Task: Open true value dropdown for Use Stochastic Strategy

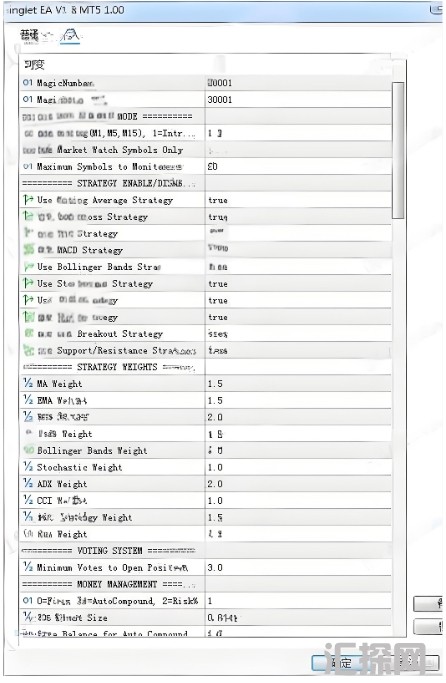Action: (x=298, y=284)
